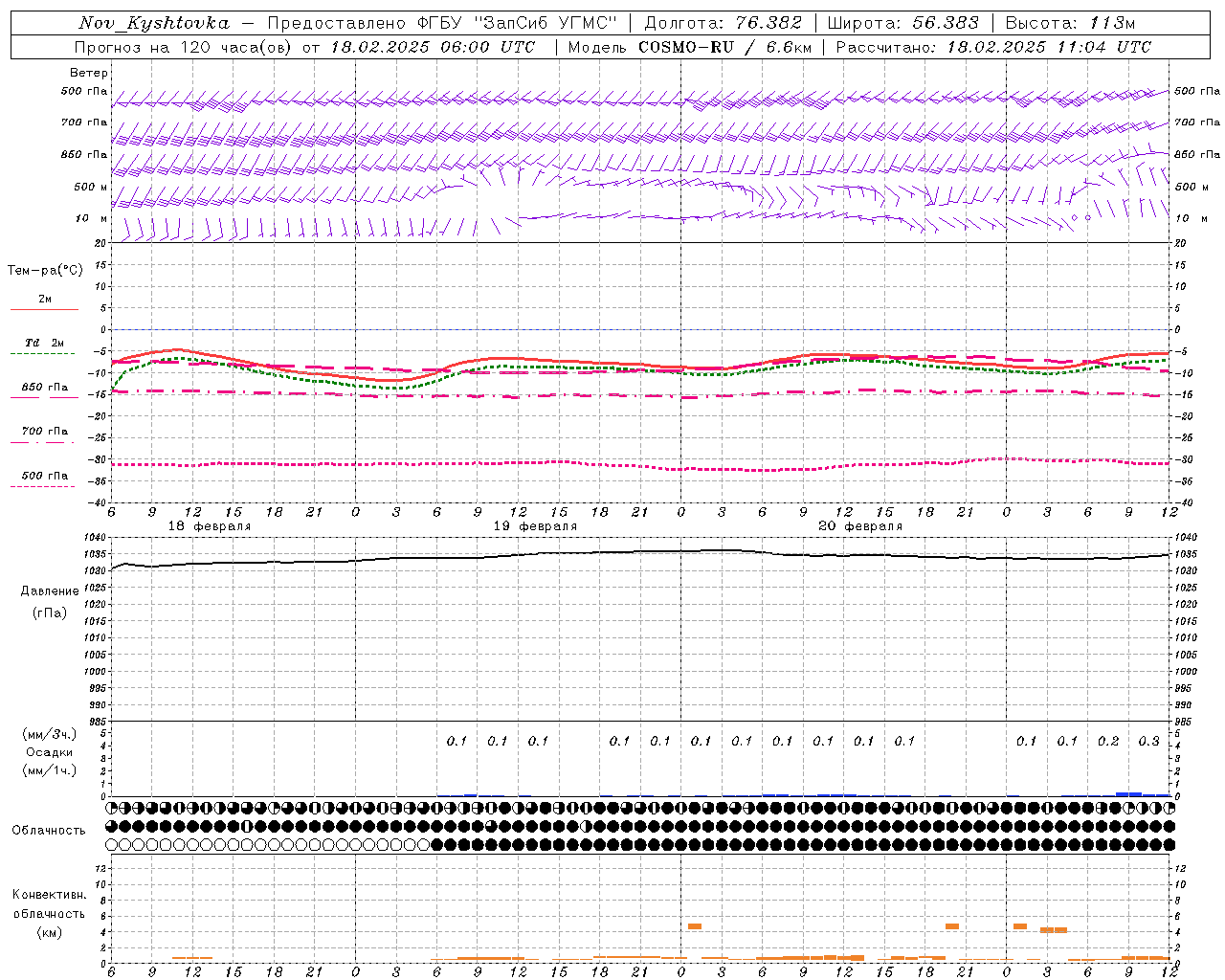Image resolution: width=1225 pixels, height=980 pixels.
Task: Click 'Прогноз на 120 часа(ов)' text
Action: click(185, 47)
